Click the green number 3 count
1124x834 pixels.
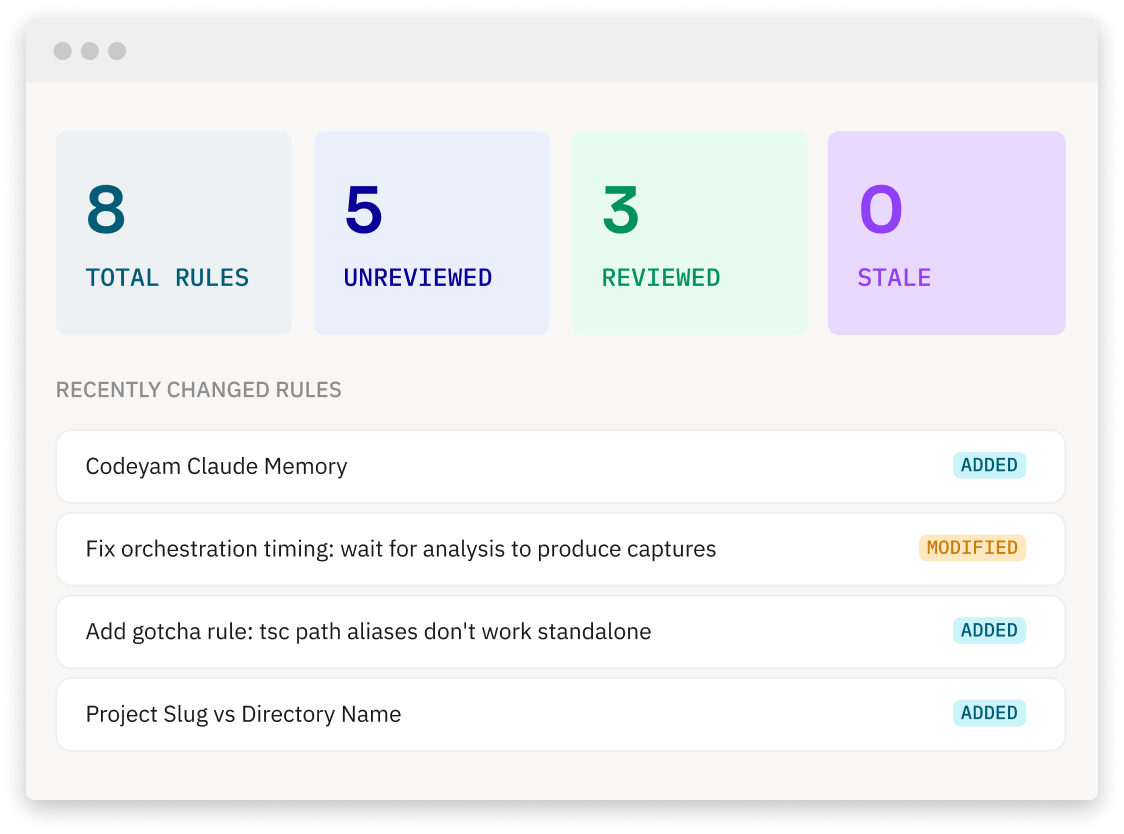(x=620, y=210)
